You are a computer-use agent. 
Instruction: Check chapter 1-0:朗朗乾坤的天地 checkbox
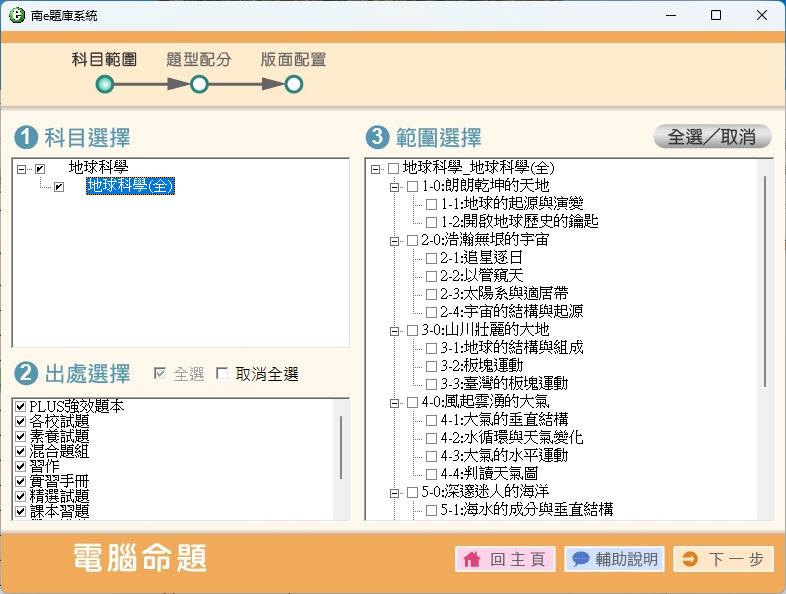(413, 186)
